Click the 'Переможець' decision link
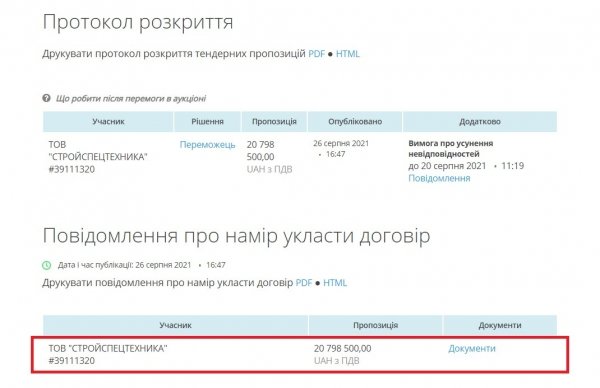Screen dimensions: 600x388 (207, 145)
